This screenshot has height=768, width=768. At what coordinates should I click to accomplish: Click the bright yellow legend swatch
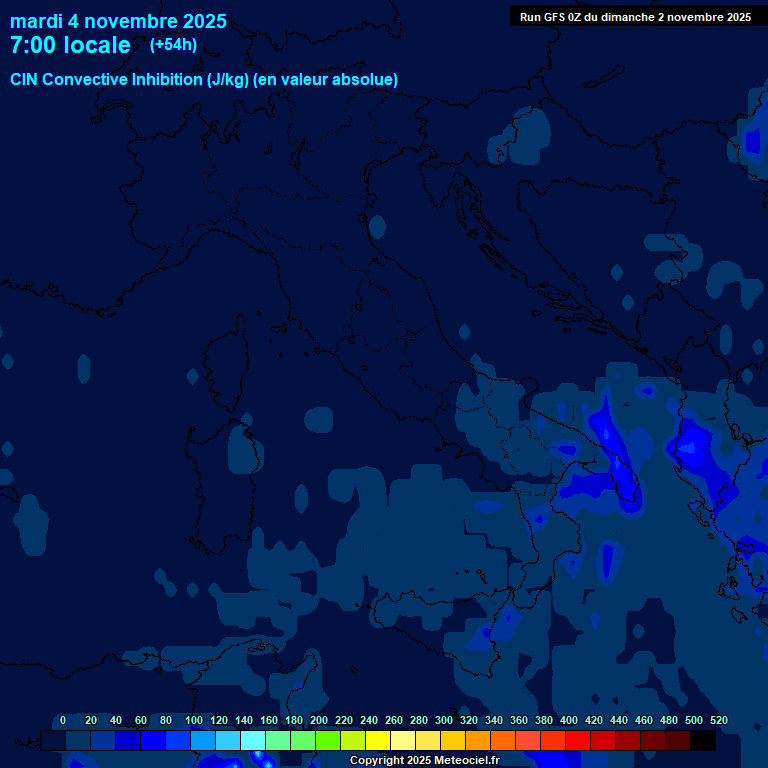tap(378, 741)
